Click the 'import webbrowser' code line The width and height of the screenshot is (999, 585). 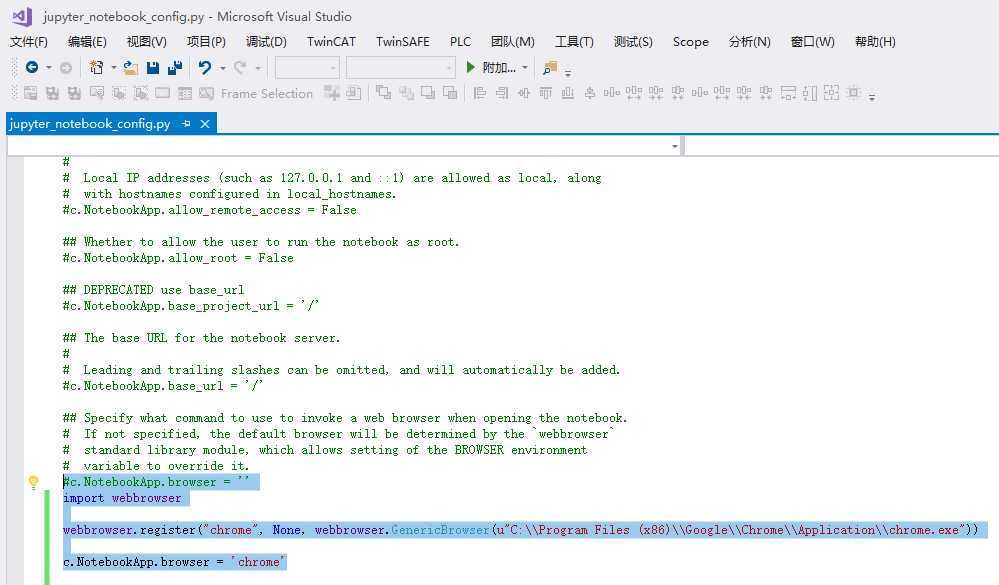pos(122,498)
